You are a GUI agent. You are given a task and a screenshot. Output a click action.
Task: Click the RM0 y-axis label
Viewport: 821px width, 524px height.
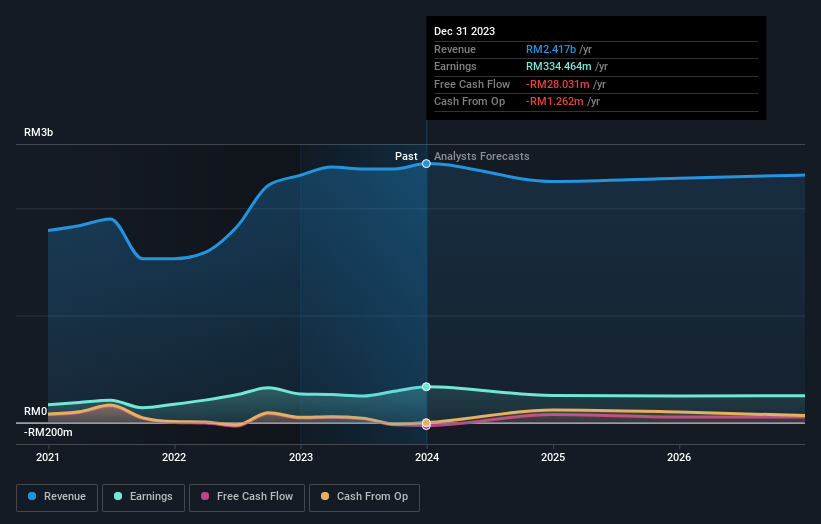[x=36, y=411]
